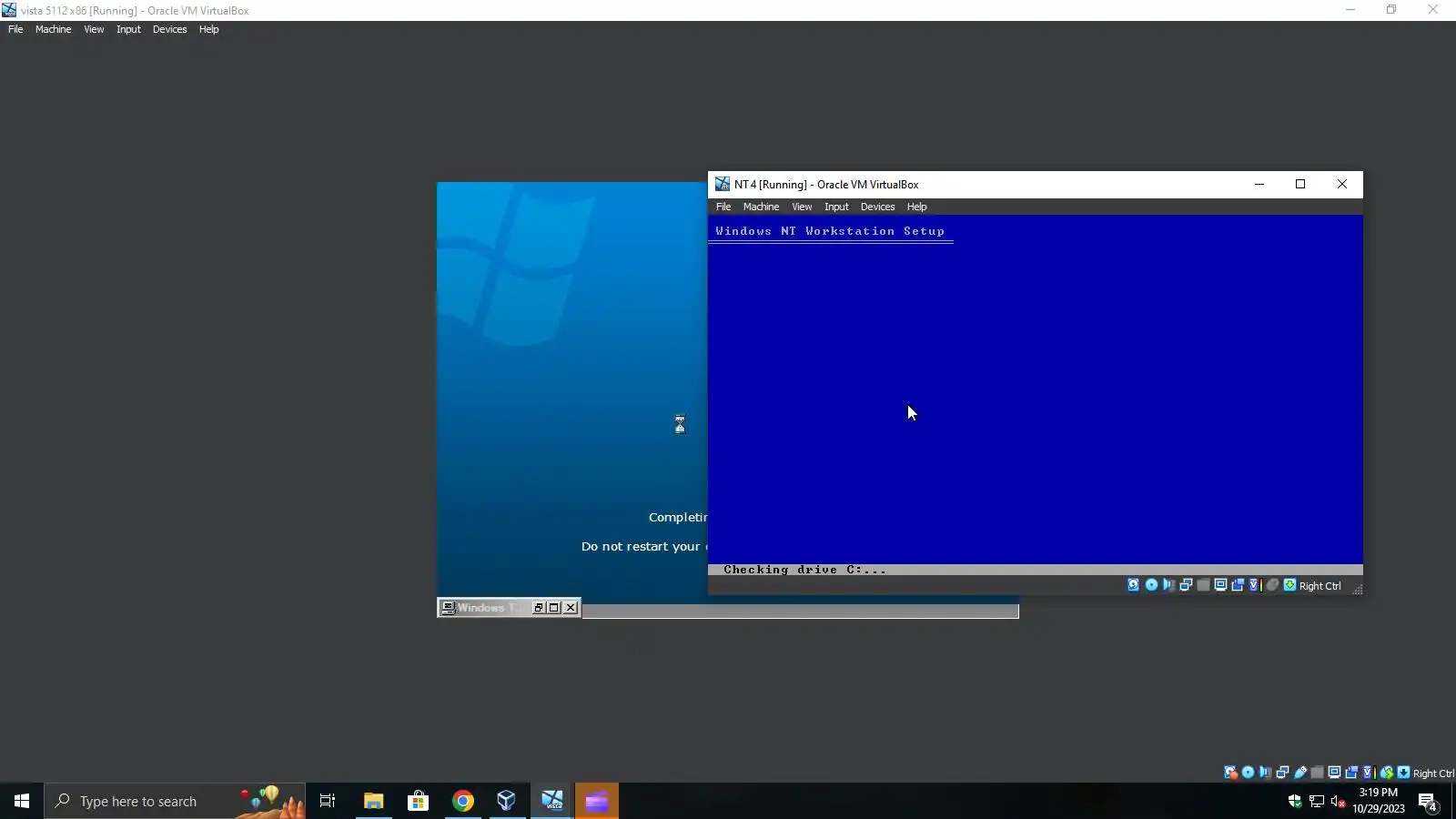Click Right Ctrl host key label in vista window
Viewport: 1456px width, 819px height.
pyautogui.click(x=1433, y=773)
